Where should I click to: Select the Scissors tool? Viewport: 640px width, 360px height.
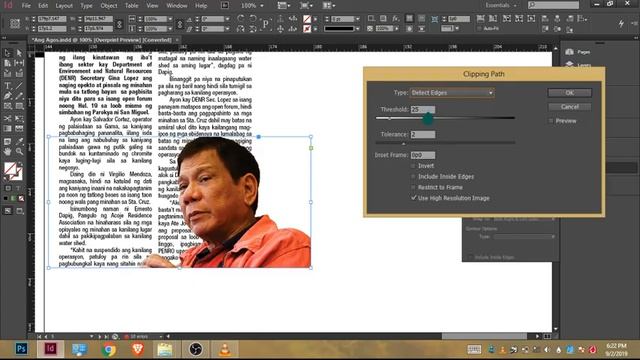(x=7, y=118)
